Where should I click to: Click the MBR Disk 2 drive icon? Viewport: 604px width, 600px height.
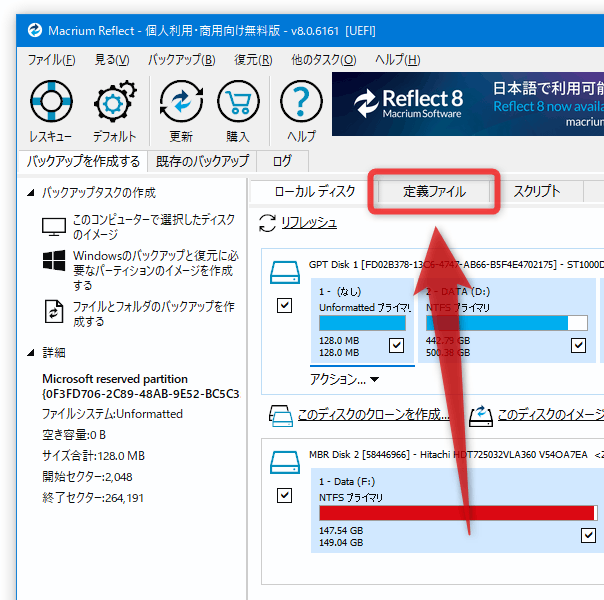pos(285,462)
